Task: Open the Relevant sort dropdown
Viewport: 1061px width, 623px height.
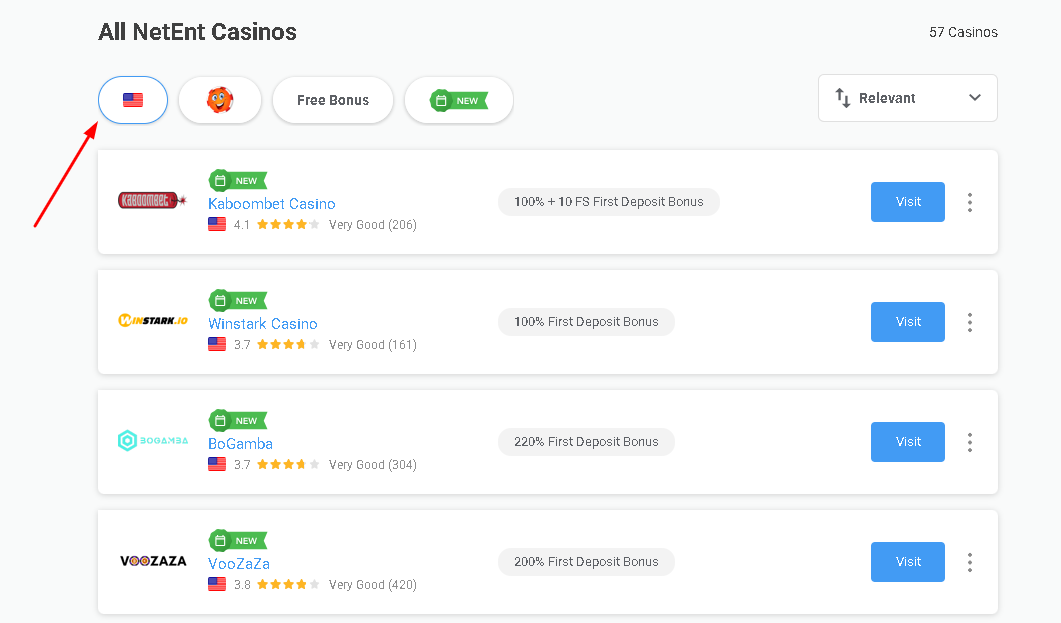Action: tap(907, 98)
